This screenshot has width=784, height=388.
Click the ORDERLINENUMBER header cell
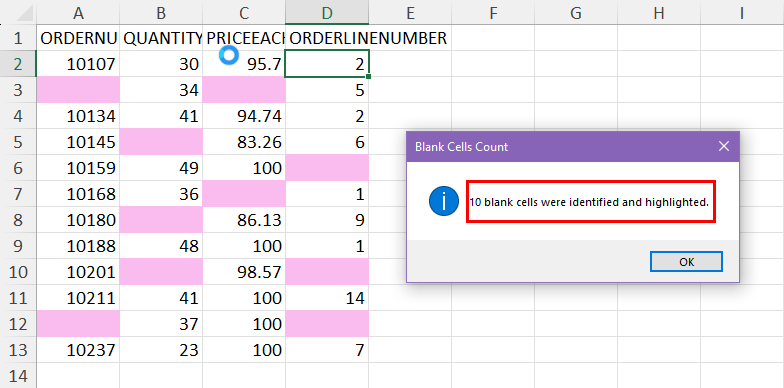coord(327,38)
